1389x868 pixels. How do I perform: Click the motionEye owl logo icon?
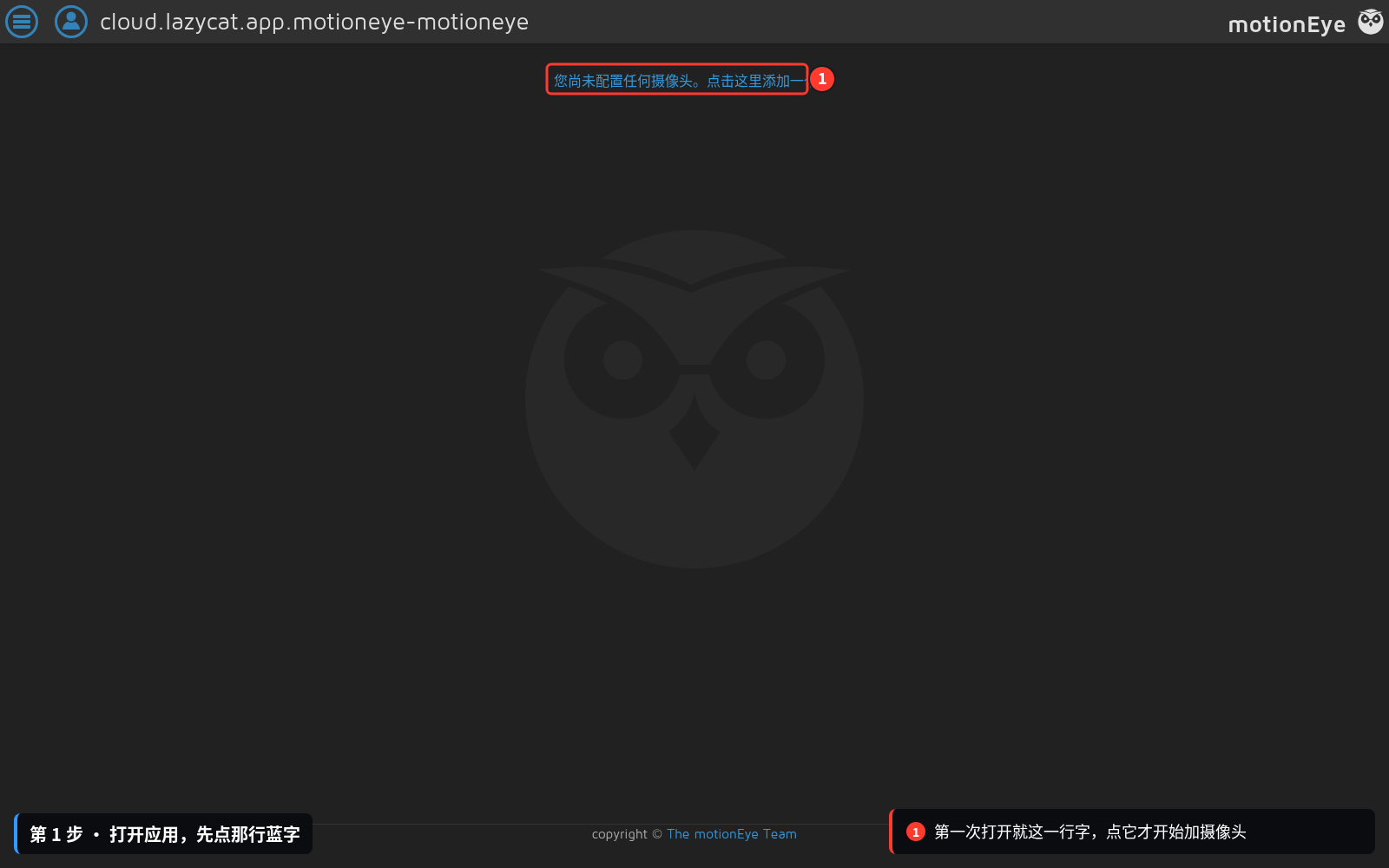pyautogui.click(x=1371, y=22)
